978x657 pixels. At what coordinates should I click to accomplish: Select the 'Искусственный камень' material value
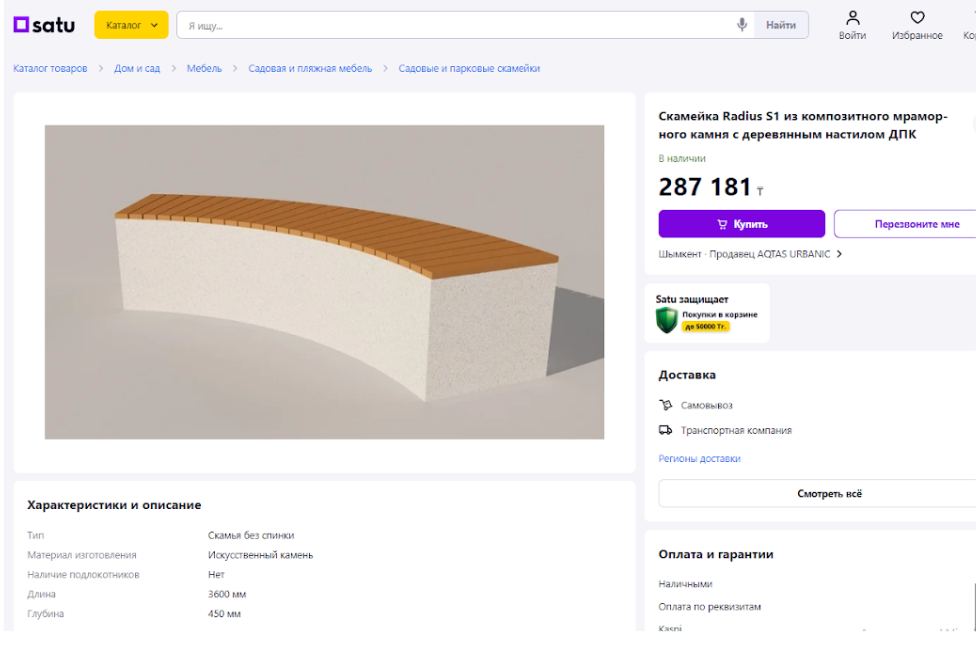(x=260, y=555)
